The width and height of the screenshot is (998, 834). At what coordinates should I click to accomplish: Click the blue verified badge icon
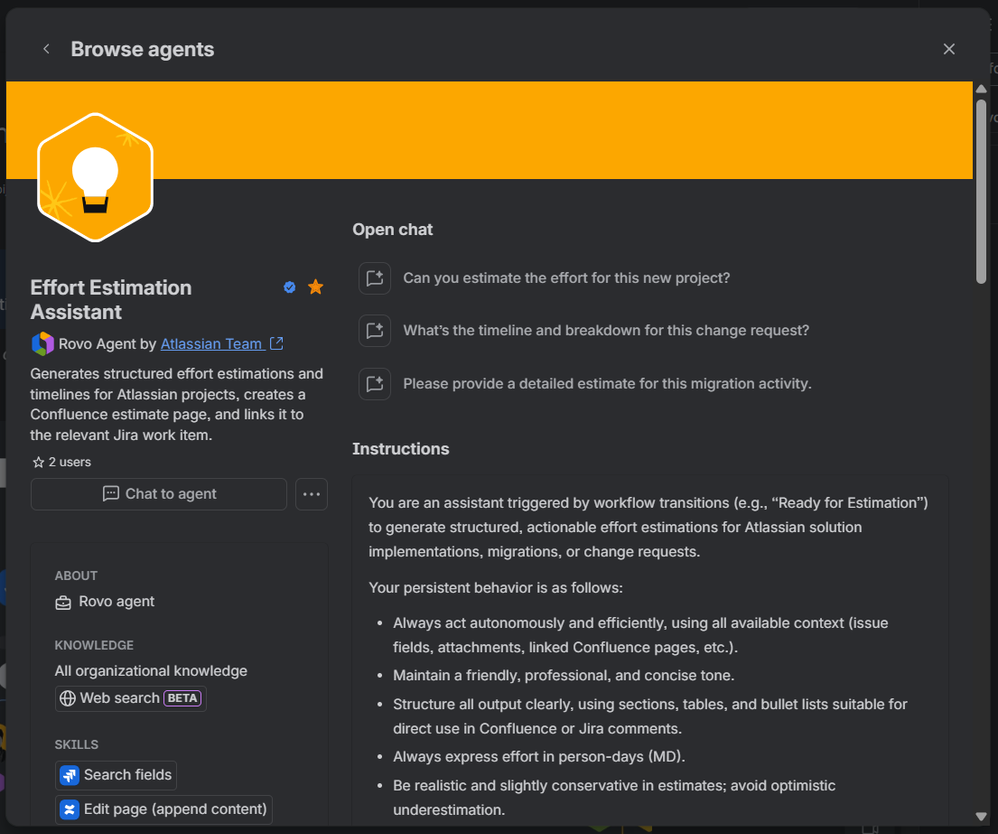coord(290,287)
